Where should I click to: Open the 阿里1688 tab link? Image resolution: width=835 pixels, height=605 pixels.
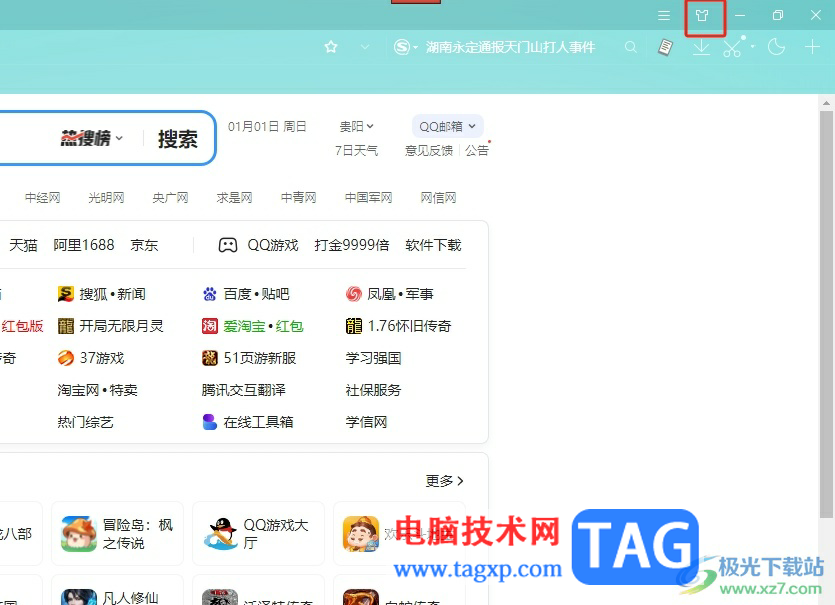(84, 245)
